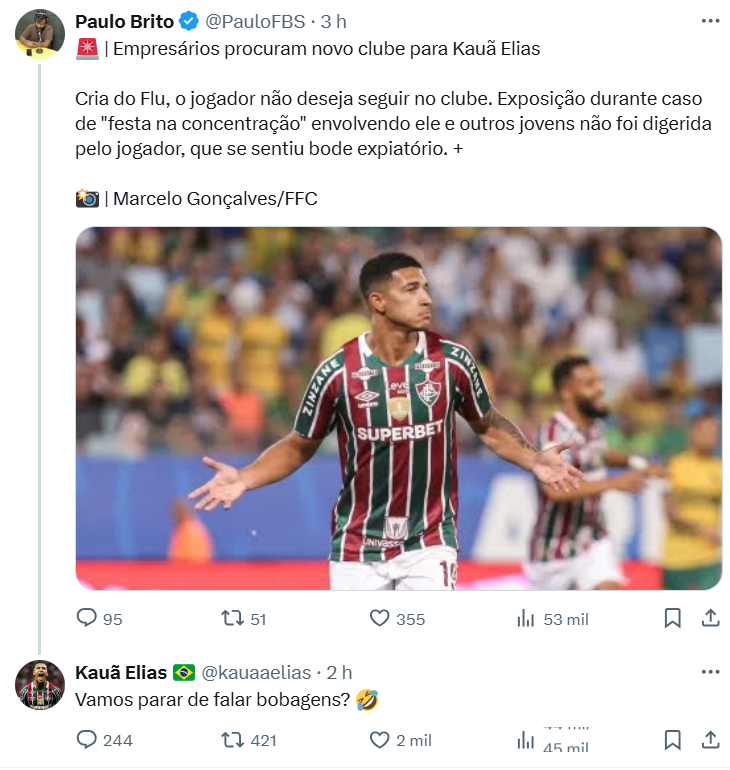Like Paulo Brito's tweet
This screenshot has width=730, height=770.
(380, 619)
